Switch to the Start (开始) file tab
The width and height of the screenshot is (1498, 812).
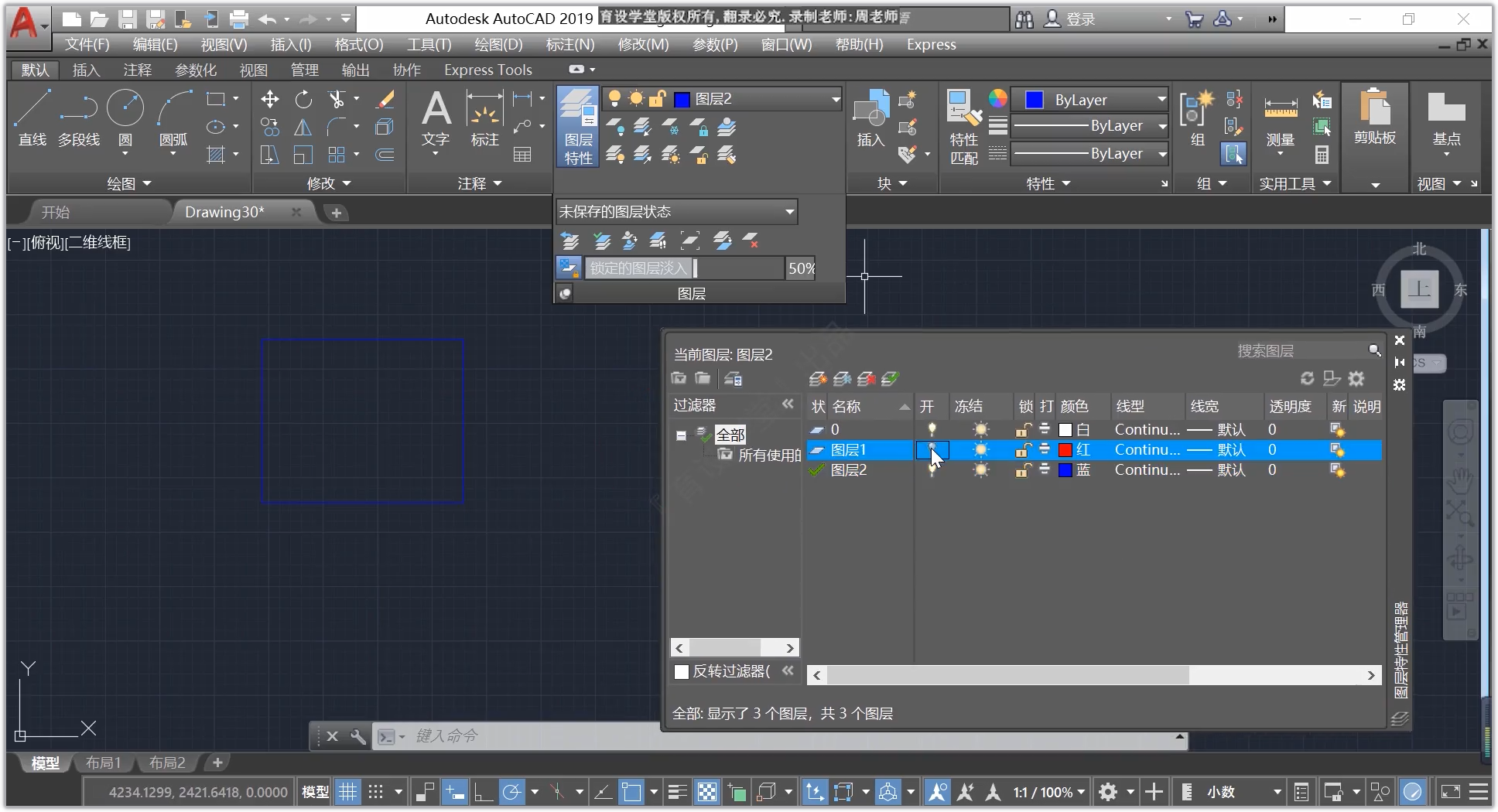[56, 213]
